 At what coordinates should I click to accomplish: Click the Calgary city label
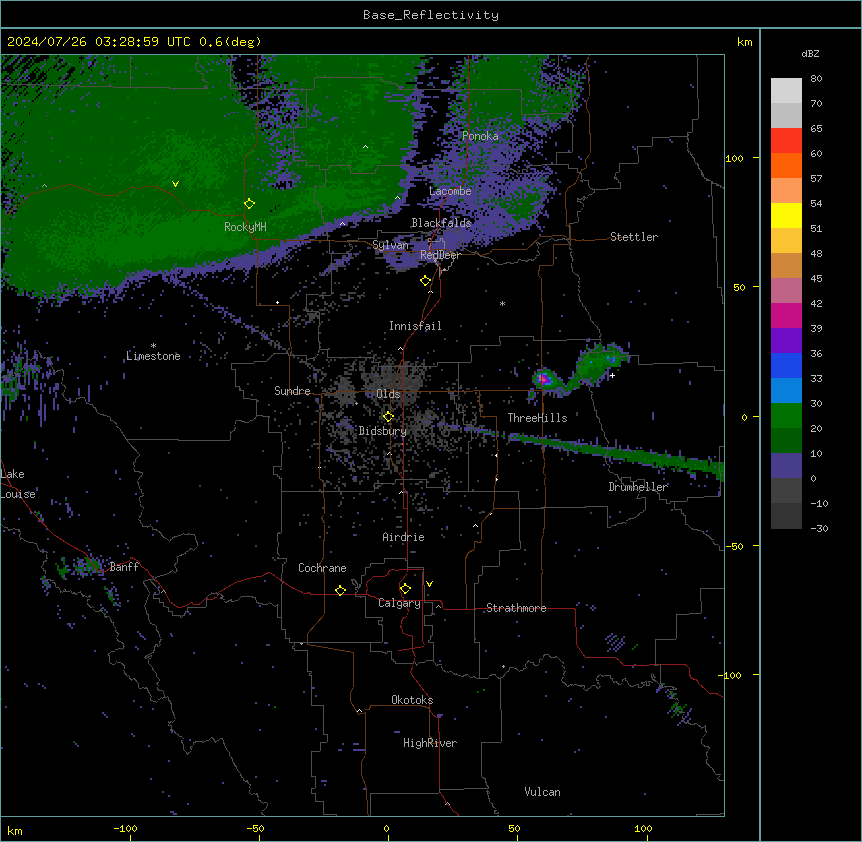(399, 603)
